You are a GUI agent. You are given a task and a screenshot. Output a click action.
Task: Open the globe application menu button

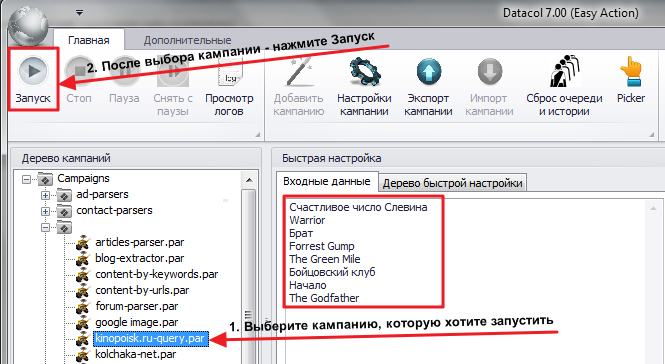28,26
